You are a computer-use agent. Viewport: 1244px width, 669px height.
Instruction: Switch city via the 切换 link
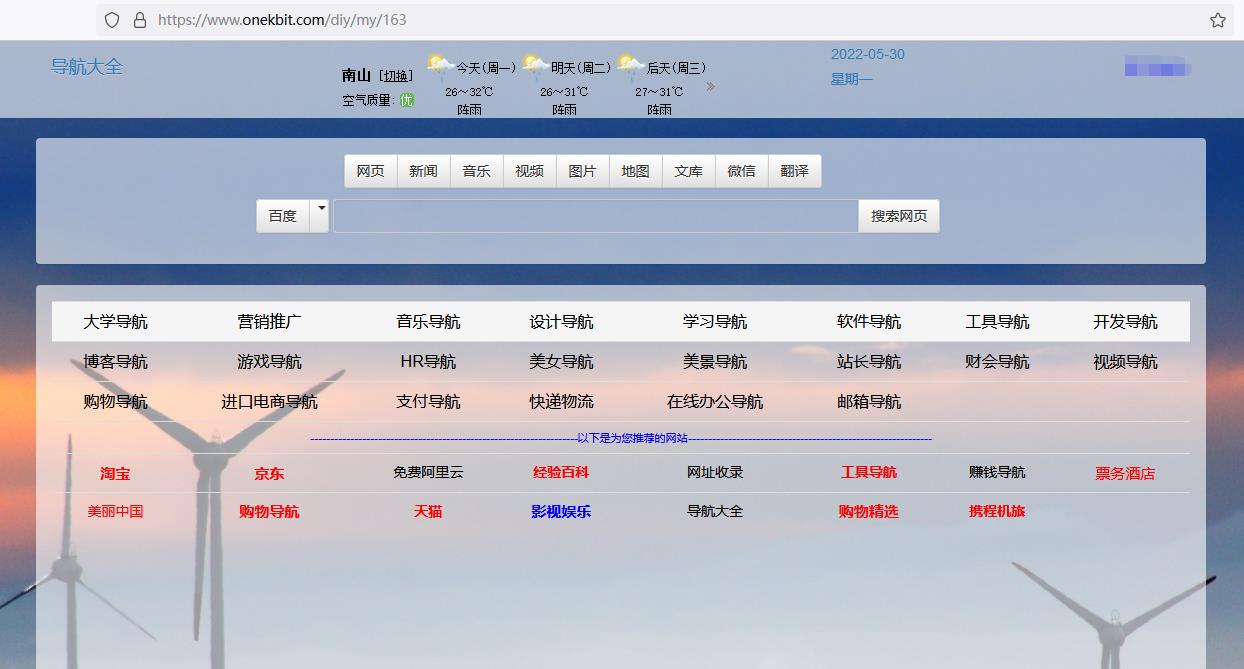396,76
